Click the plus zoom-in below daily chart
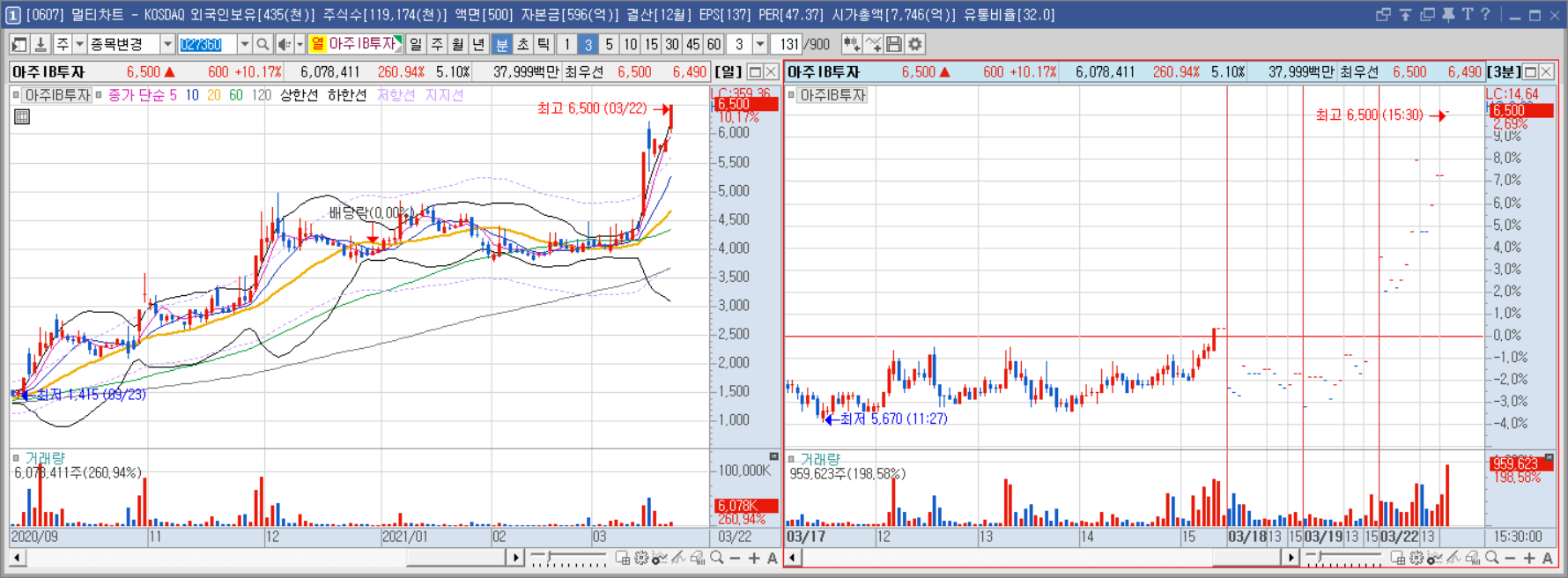 point(754,558)
